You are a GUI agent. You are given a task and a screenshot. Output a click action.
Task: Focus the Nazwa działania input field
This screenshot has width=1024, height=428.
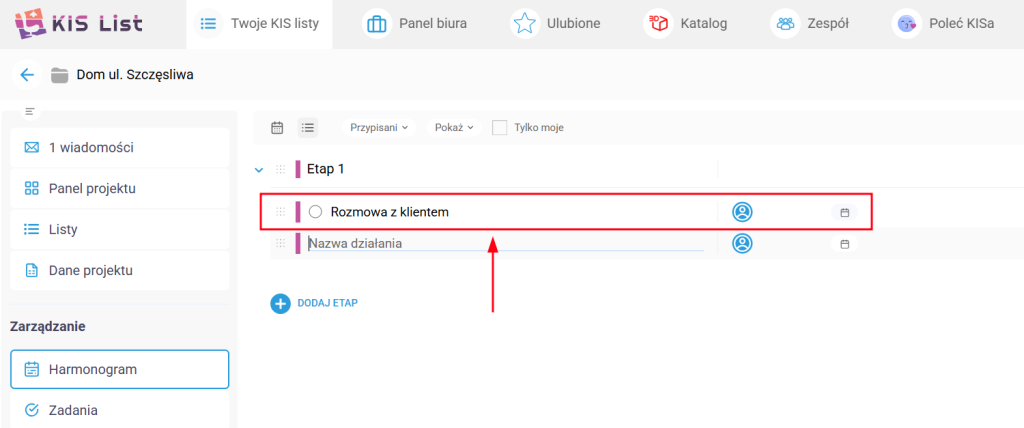tap(500, 243)
